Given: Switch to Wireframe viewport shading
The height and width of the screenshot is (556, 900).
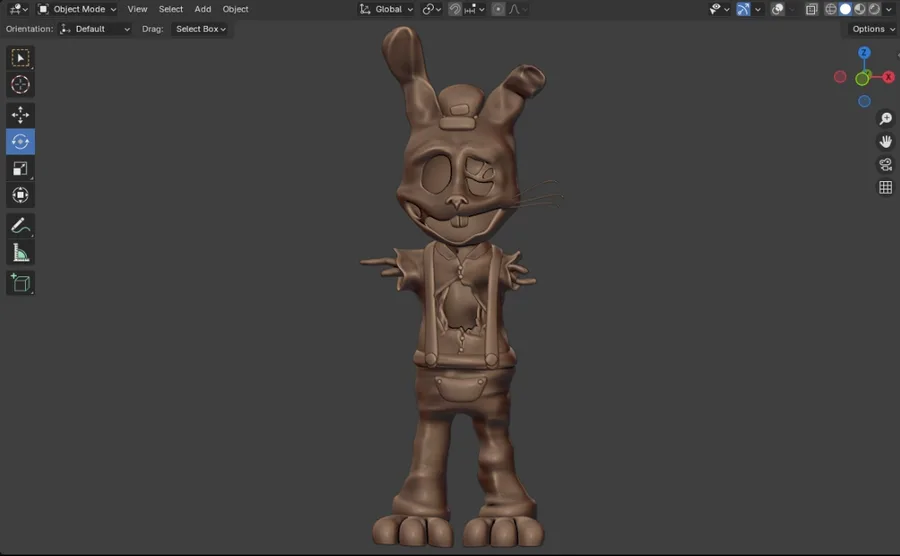Looking at the screenshot, I should click(x=831, y=9).
